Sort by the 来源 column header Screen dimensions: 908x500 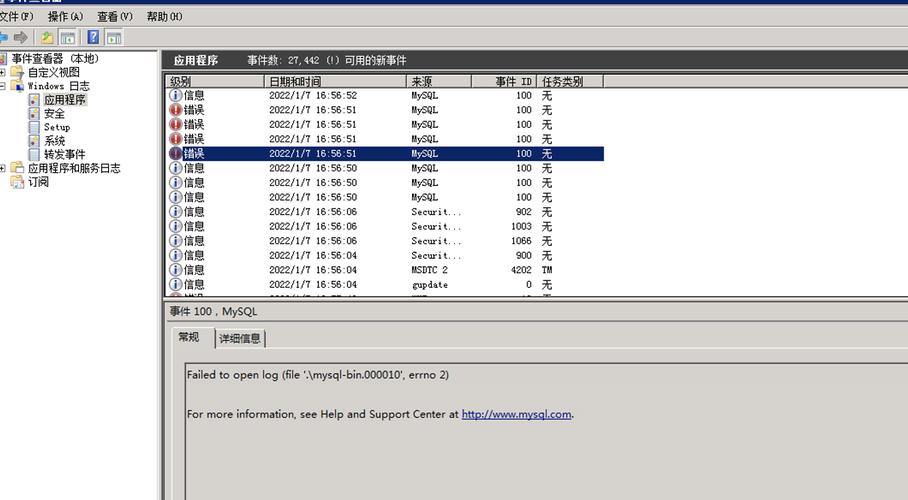coord(439,81)
